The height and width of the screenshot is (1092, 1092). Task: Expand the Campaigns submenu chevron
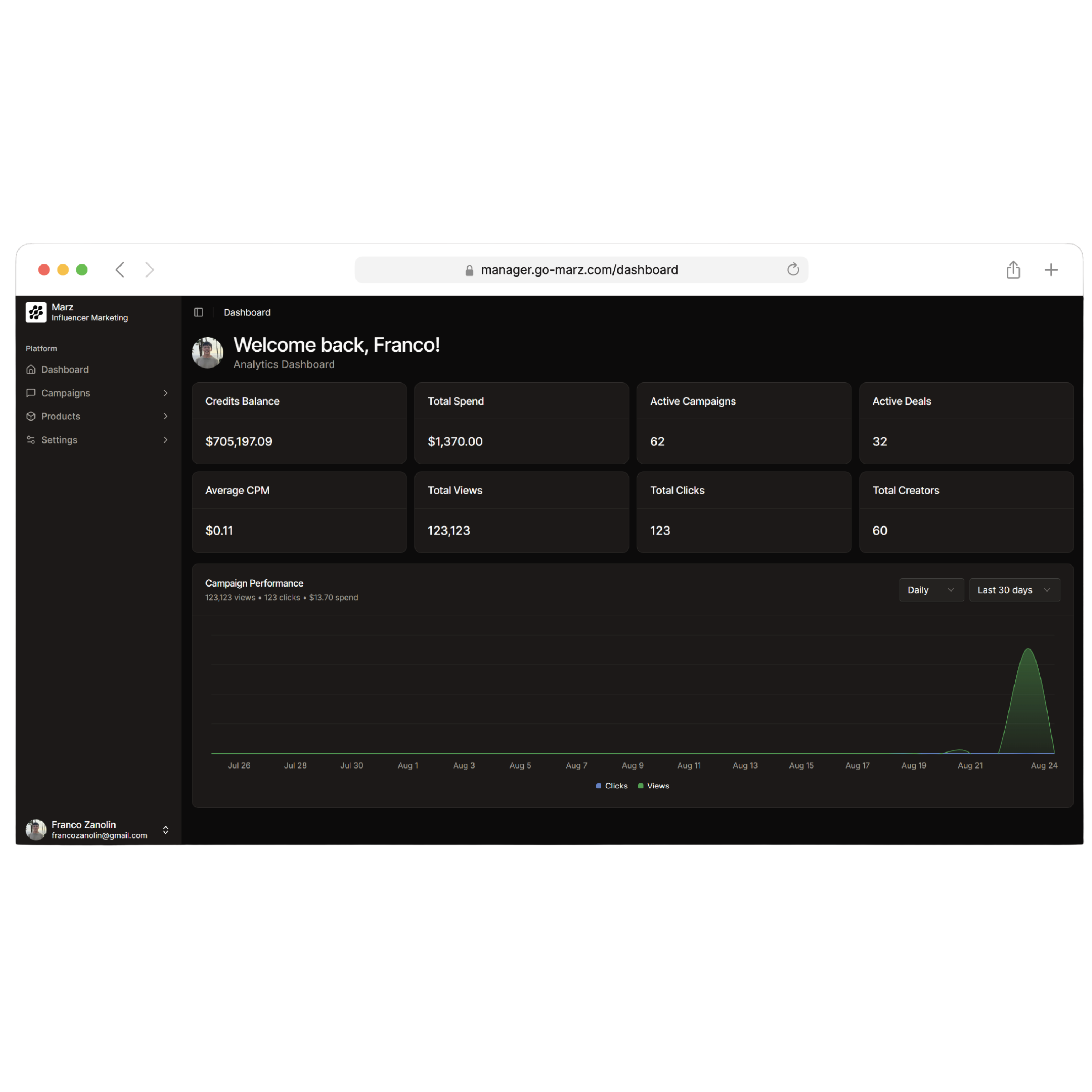[166, 393]
